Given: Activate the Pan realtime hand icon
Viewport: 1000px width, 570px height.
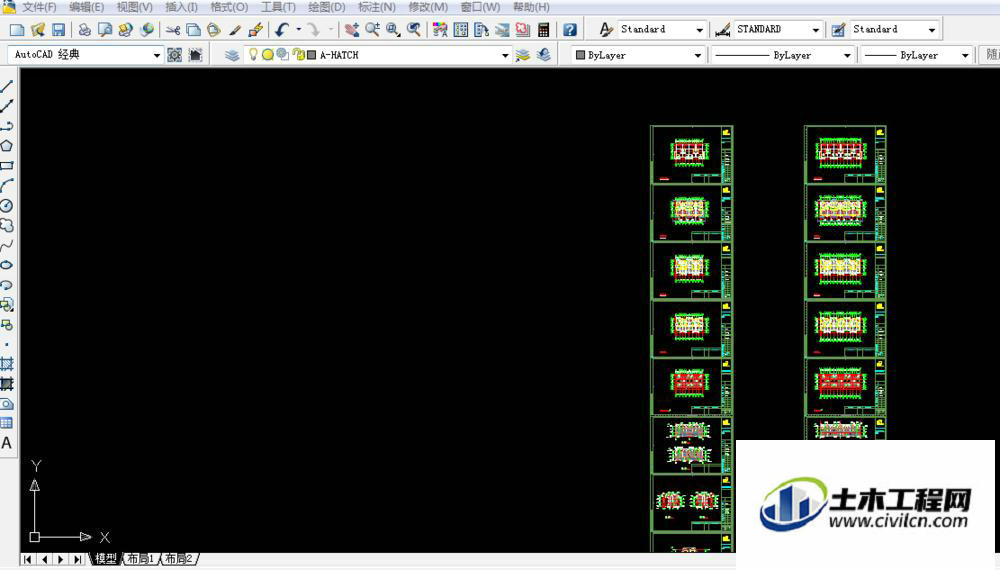Looking at the screenshot, I should coord(351,29).
